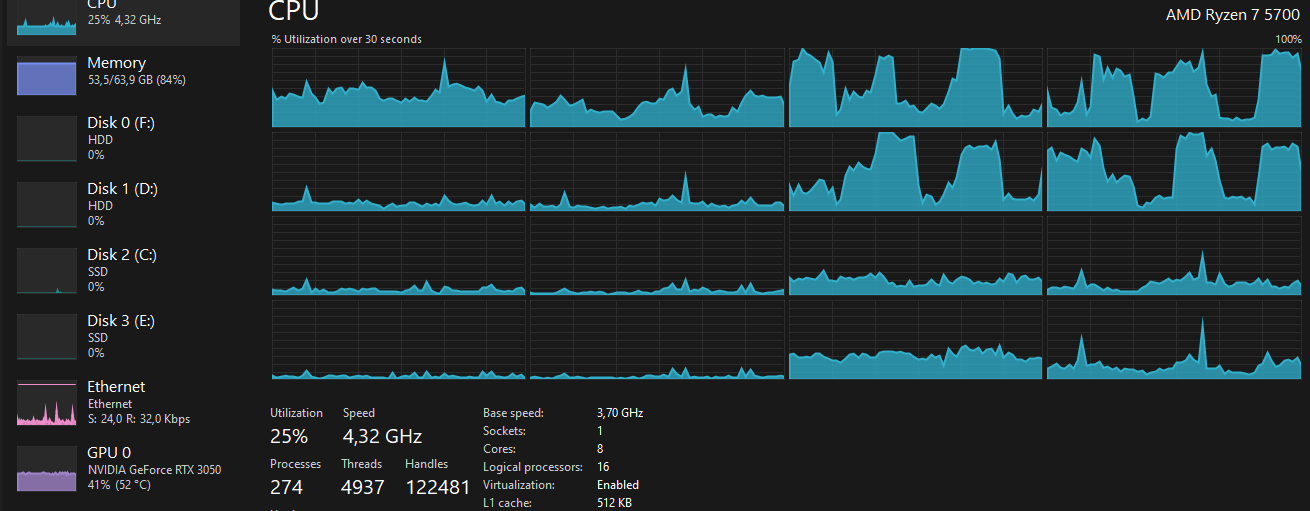Image resolution: width=1310 pixels, height=511 pixels.
Task: Click the Memory usage mini graph thumbnail
Action: click(46, 77)
